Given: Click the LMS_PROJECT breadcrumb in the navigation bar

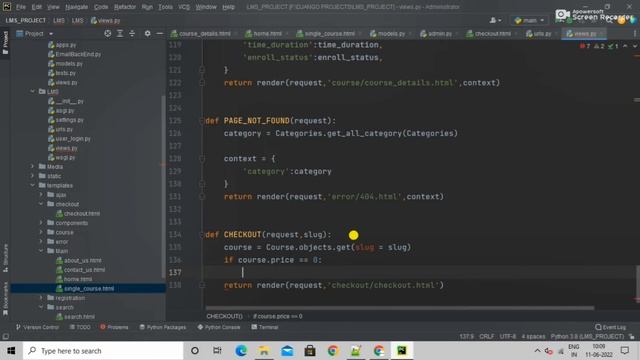Looking at the screenshot, I should (x=25, y=20).
